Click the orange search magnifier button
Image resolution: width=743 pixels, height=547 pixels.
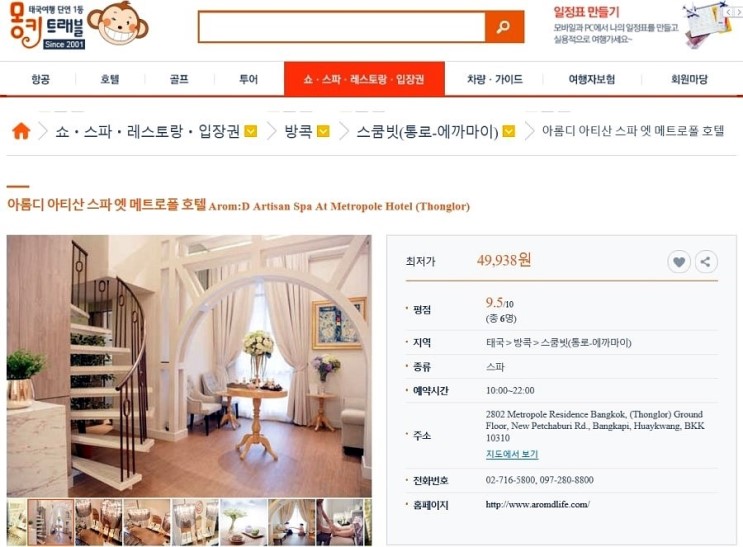(504, 27)
